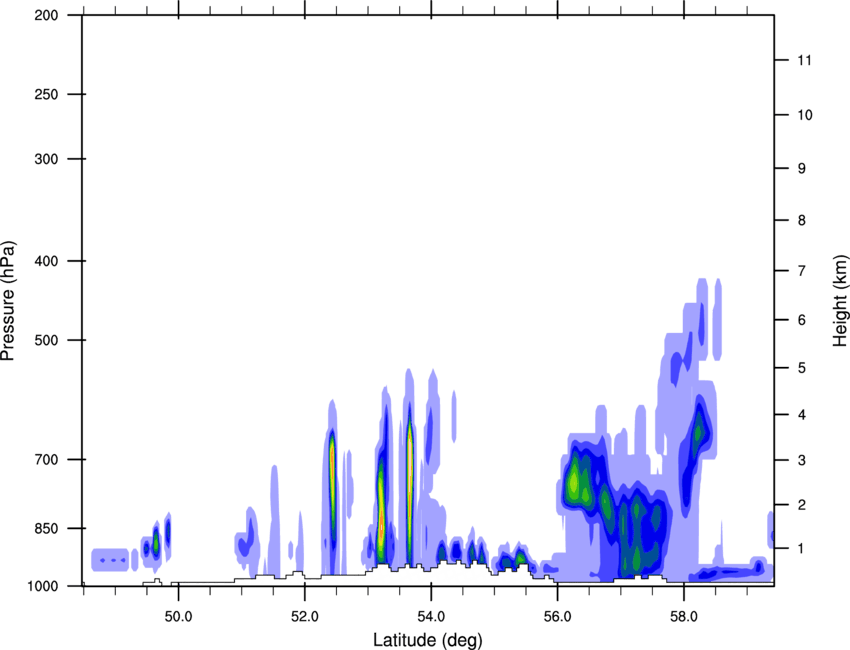Click the 56.0 latitude tick label
The height and width of the screenshot is (650, 850).
tap(558, 617)
